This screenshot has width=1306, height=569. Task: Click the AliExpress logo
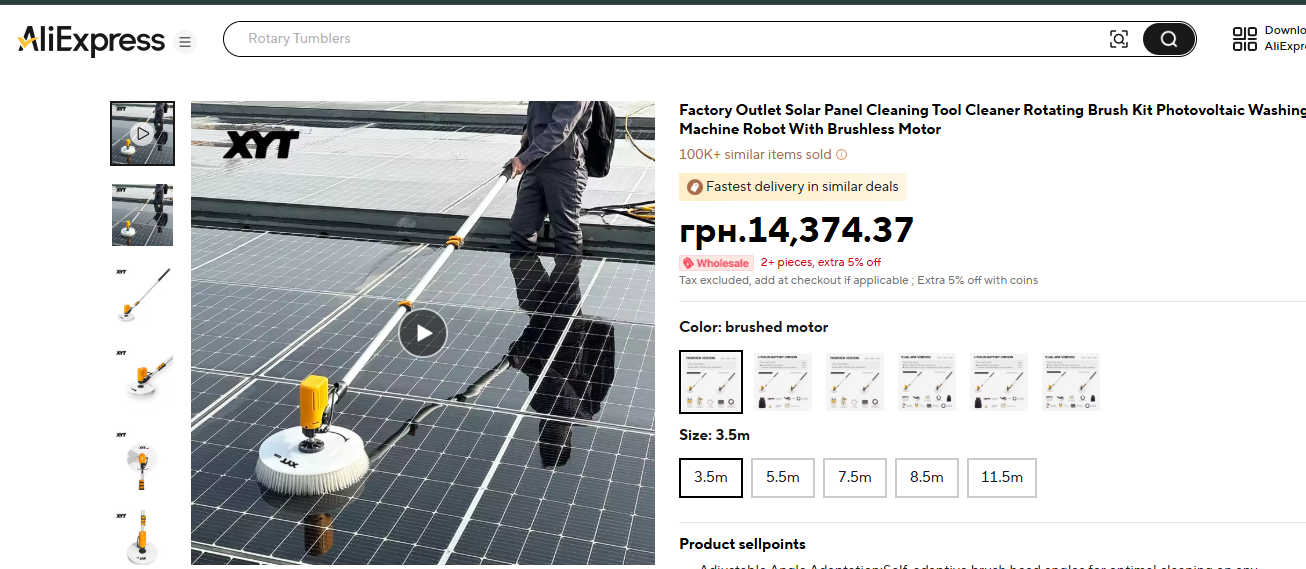point(91,41)
